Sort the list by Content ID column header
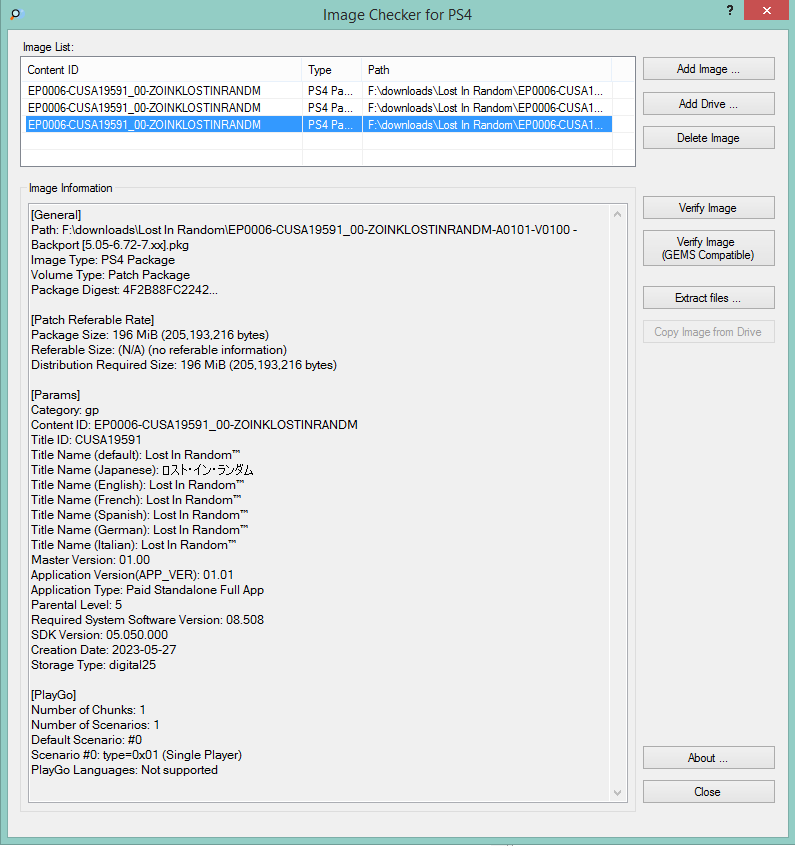Screen dimensions: 795x846 (161, 70)
